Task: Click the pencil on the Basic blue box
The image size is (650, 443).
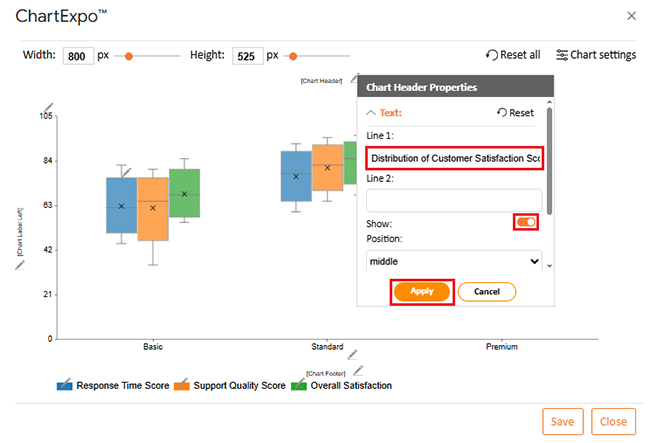Action: click(x=127, y=171)
